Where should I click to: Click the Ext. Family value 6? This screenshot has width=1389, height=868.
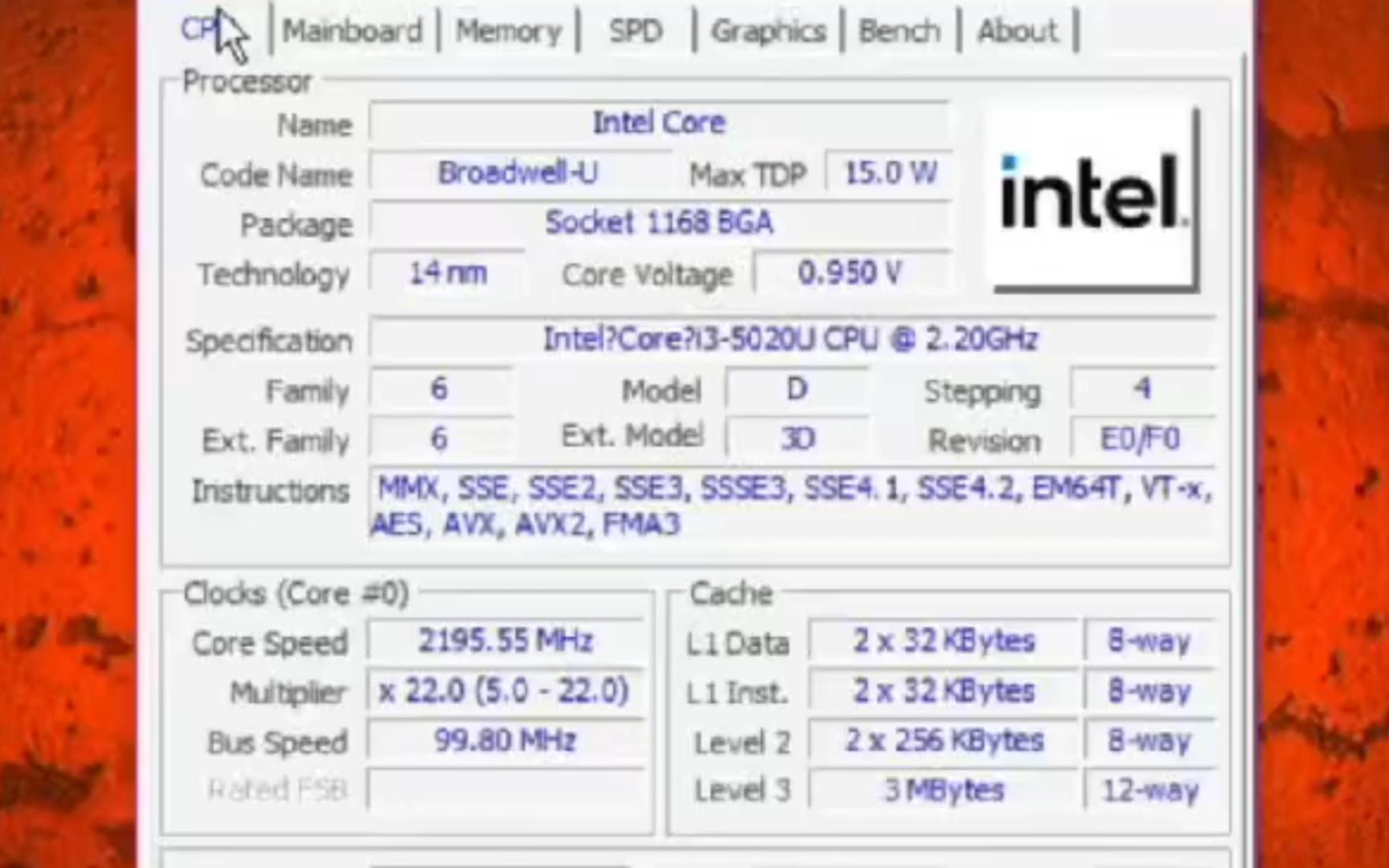click(440, 439)
